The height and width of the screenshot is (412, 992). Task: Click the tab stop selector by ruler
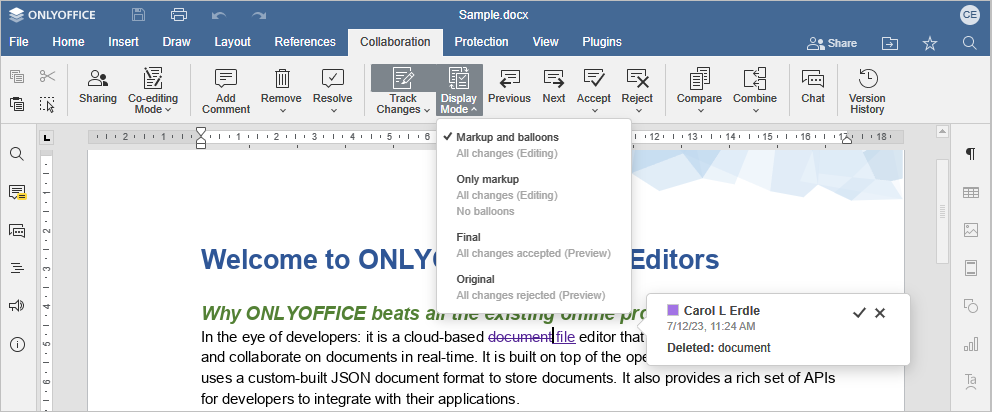[x=47, y=137]
